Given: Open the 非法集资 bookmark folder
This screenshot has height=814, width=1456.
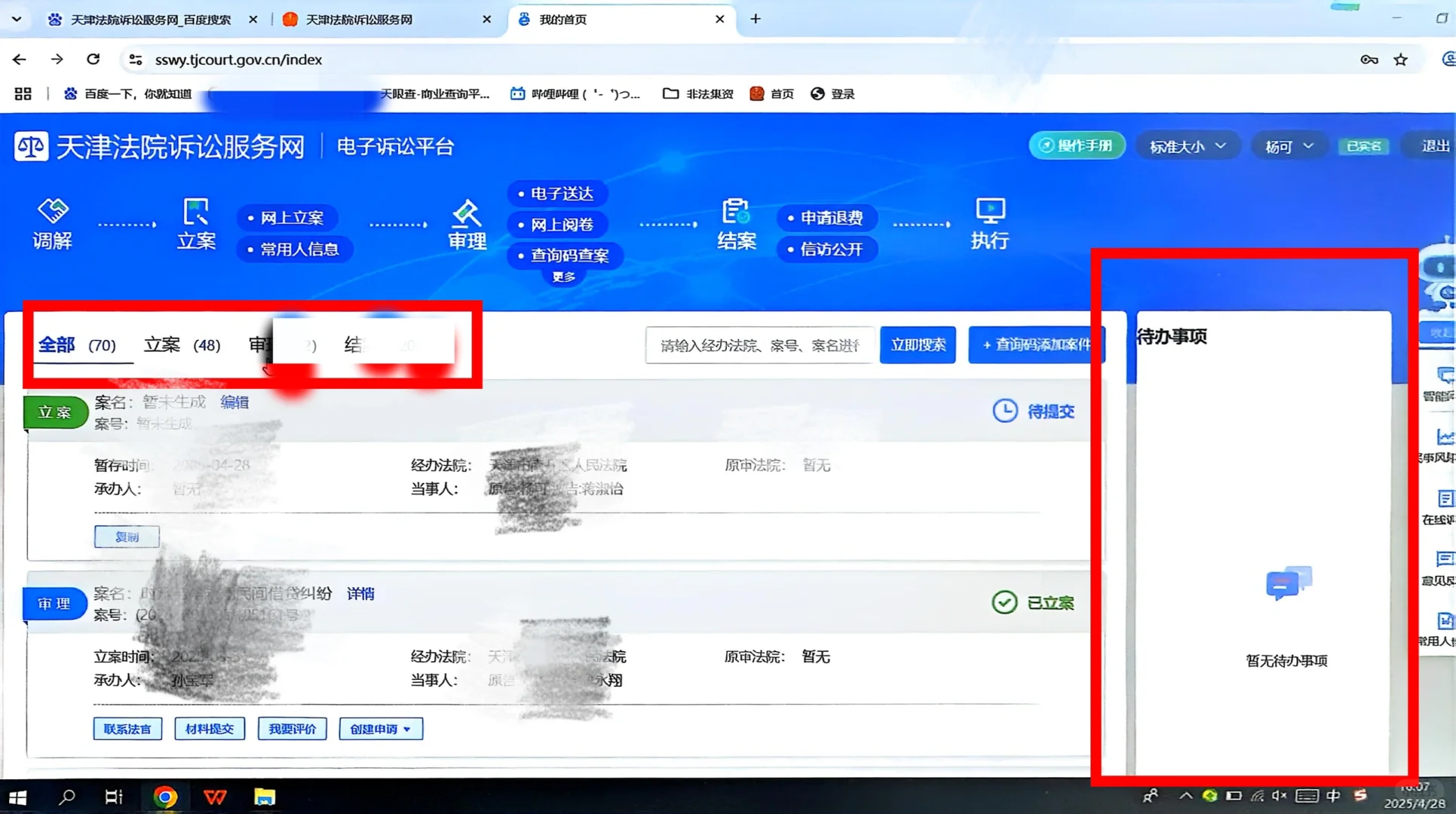Looking at the screenshot, I should point(697,93).
